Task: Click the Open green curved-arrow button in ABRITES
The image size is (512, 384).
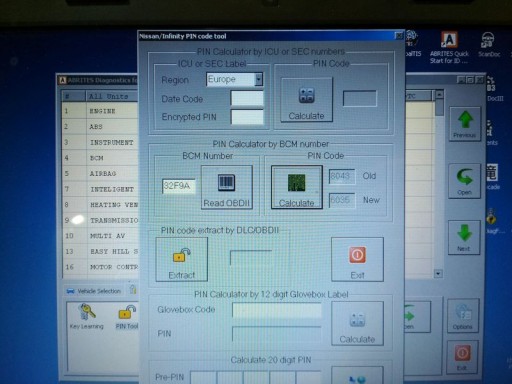Action: [465, 181]
